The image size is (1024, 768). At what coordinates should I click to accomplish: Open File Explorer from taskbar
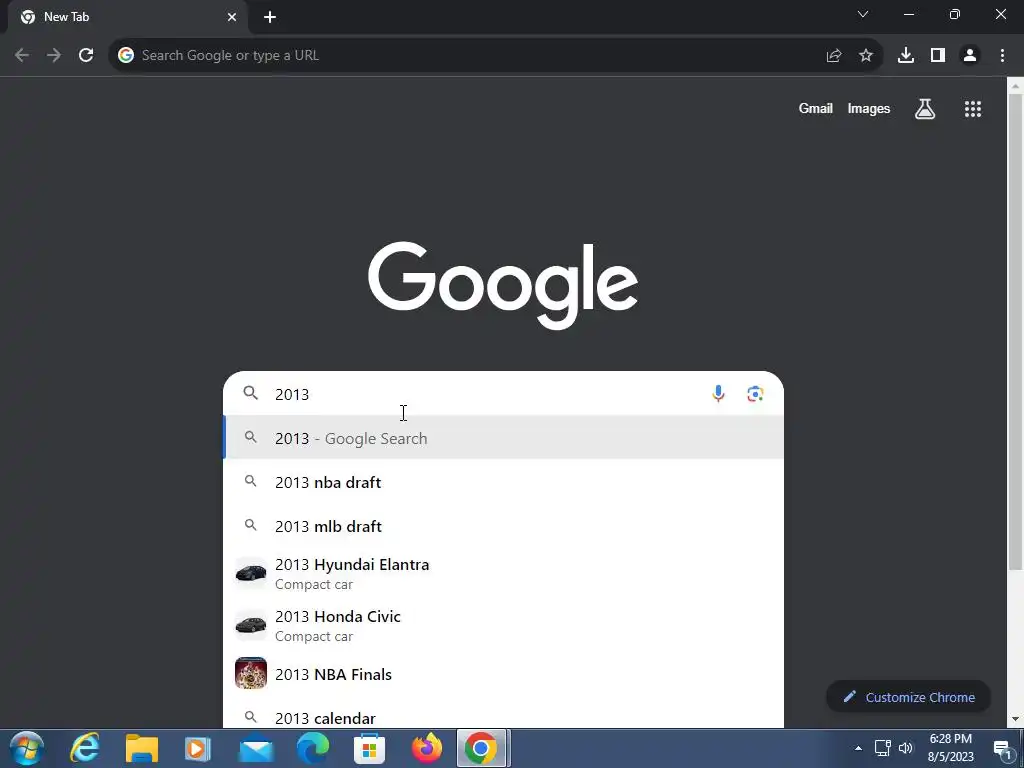point(142,748)
